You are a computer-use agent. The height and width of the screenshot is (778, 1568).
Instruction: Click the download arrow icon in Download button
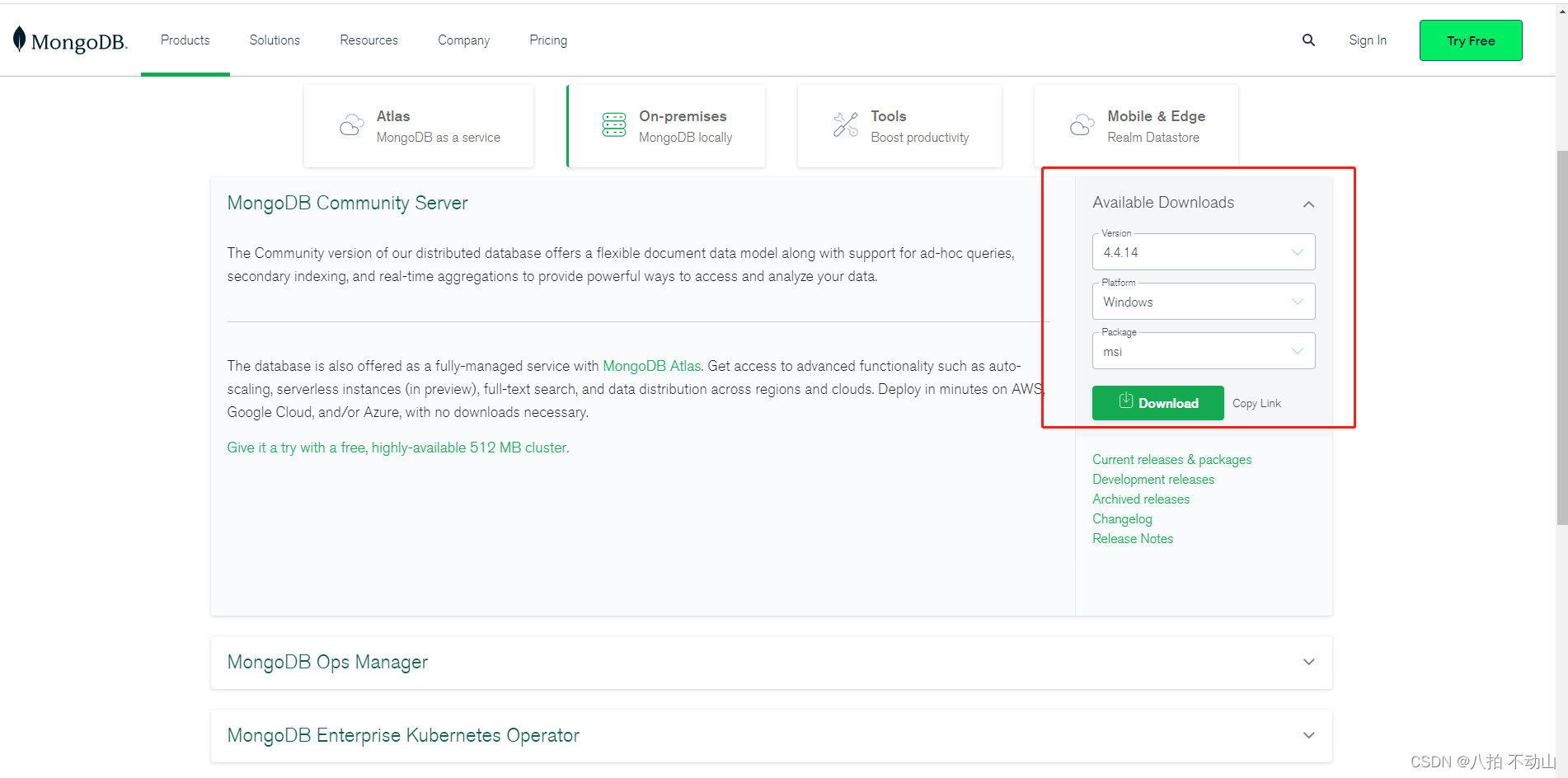click(1126, 401)
